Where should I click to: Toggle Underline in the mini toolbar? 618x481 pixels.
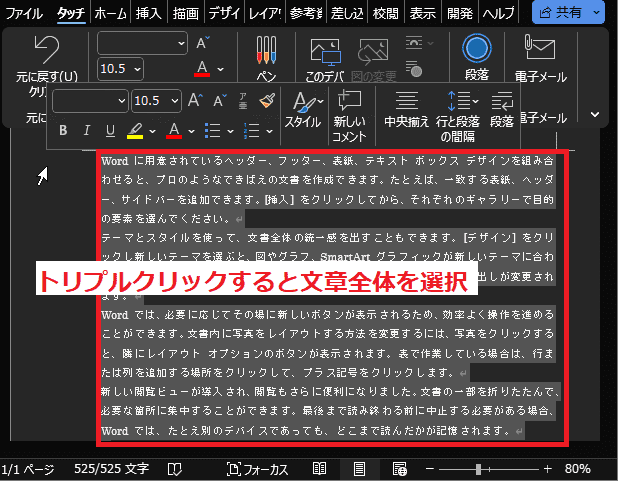coord(110,130)
